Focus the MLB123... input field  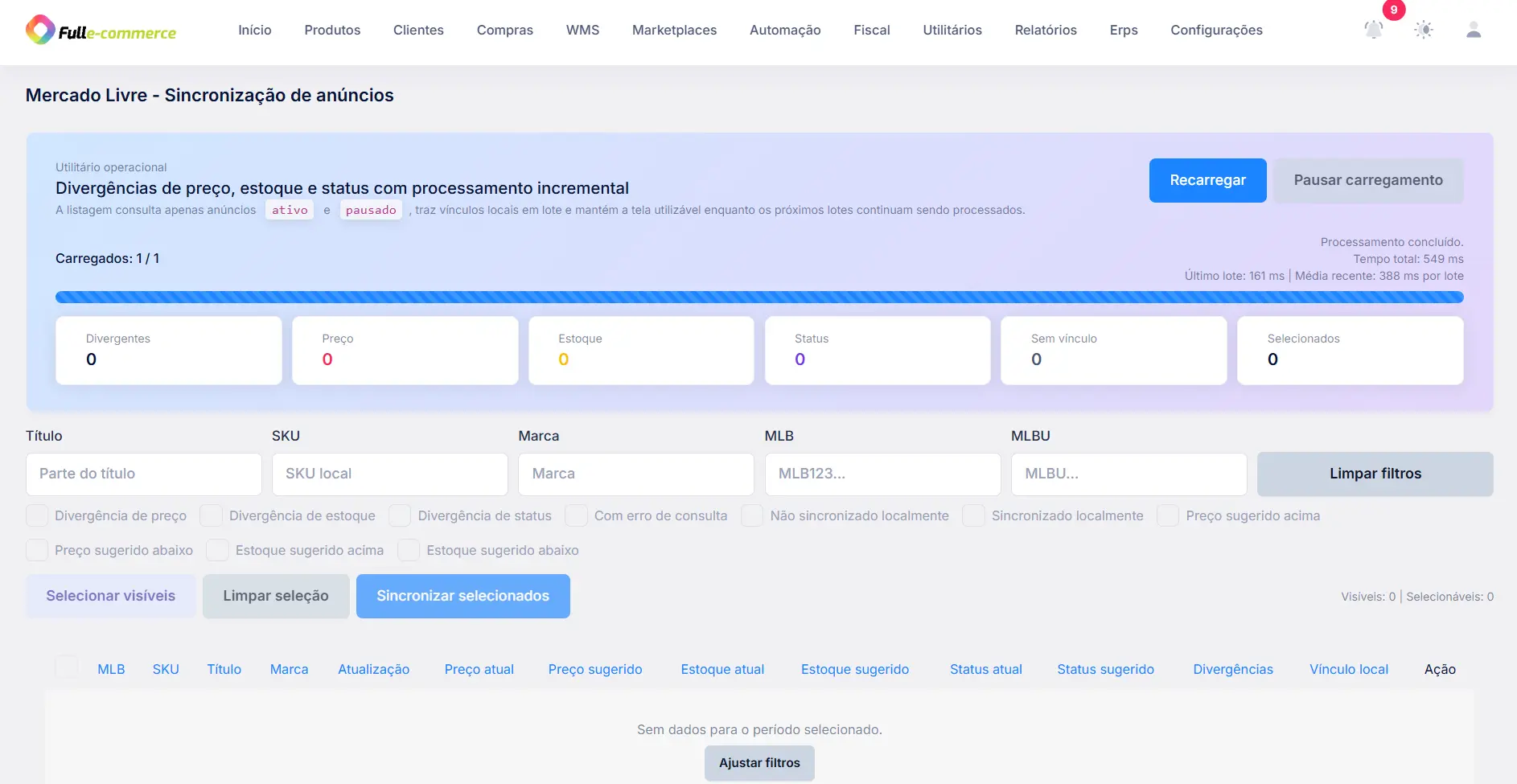(882, 474)
